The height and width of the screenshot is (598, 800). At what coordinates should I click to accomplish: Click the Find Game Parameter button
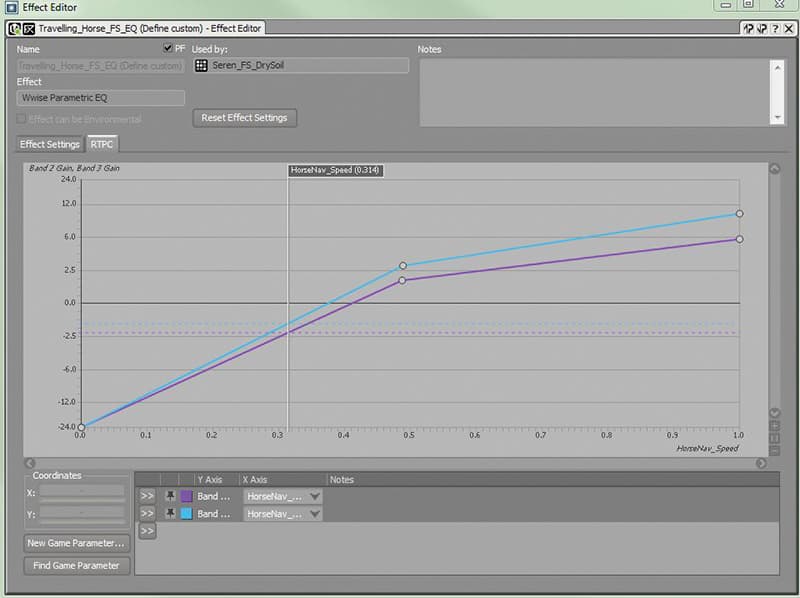(77, 565)
